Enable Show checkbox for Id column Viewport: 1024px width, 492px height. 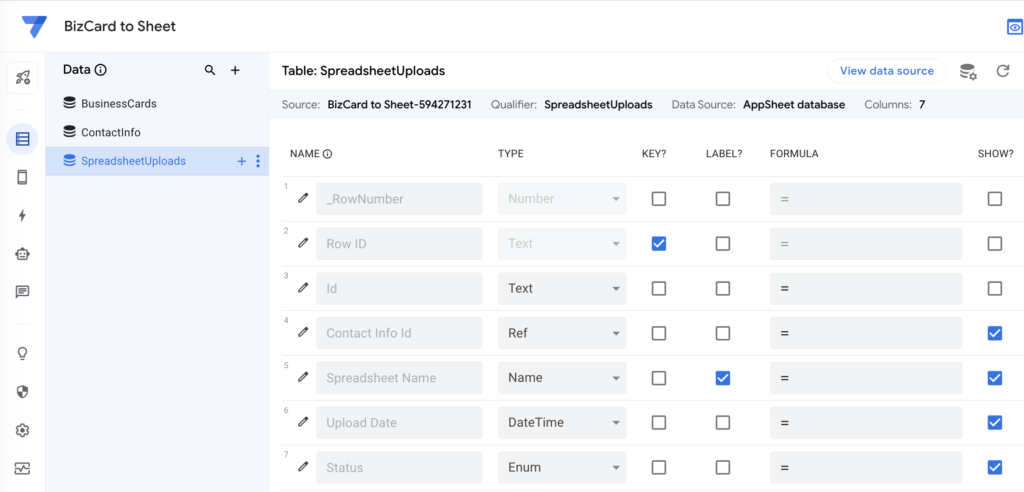pos(994,288)
